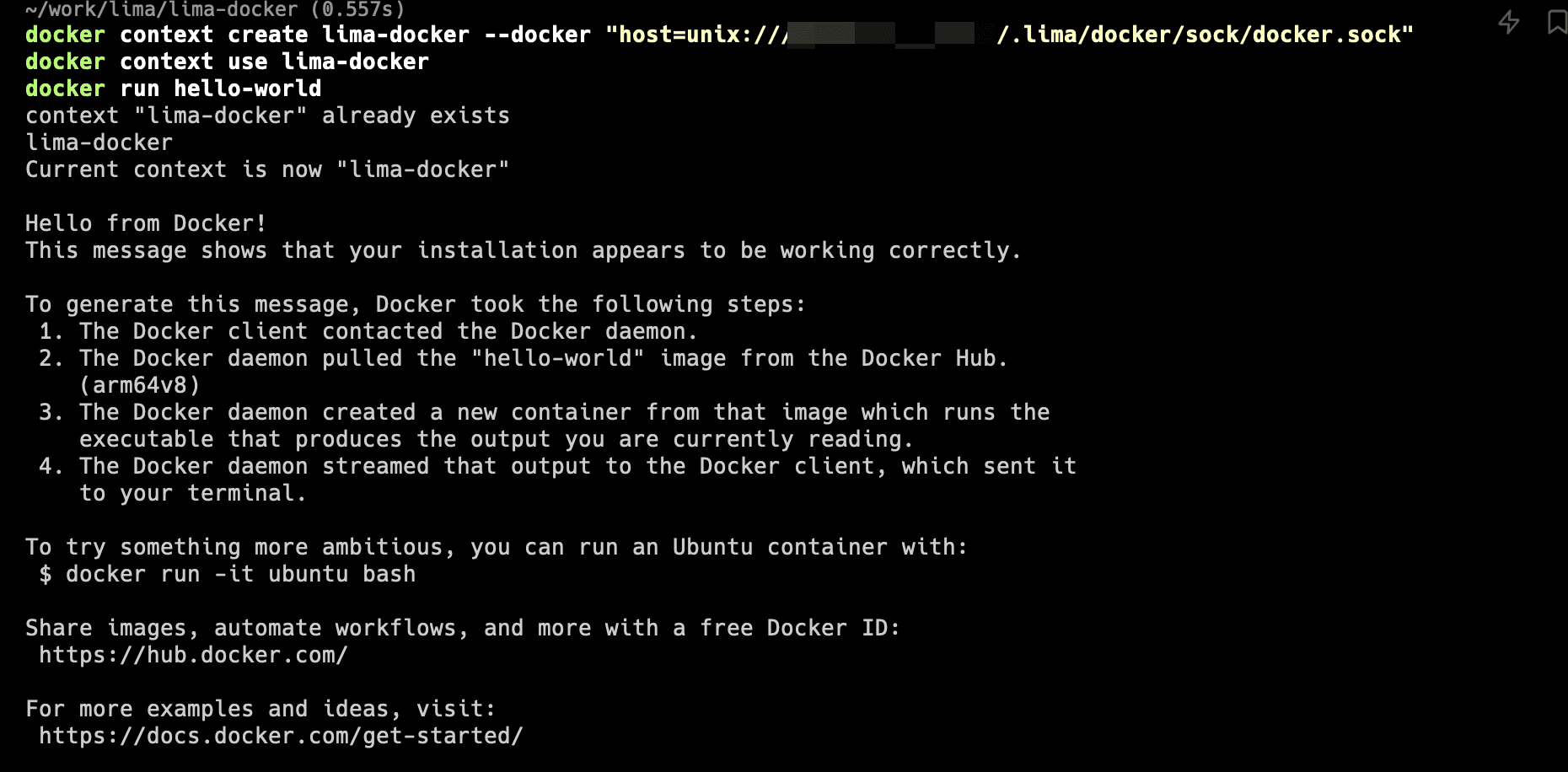Click the working directory path header

215,9
